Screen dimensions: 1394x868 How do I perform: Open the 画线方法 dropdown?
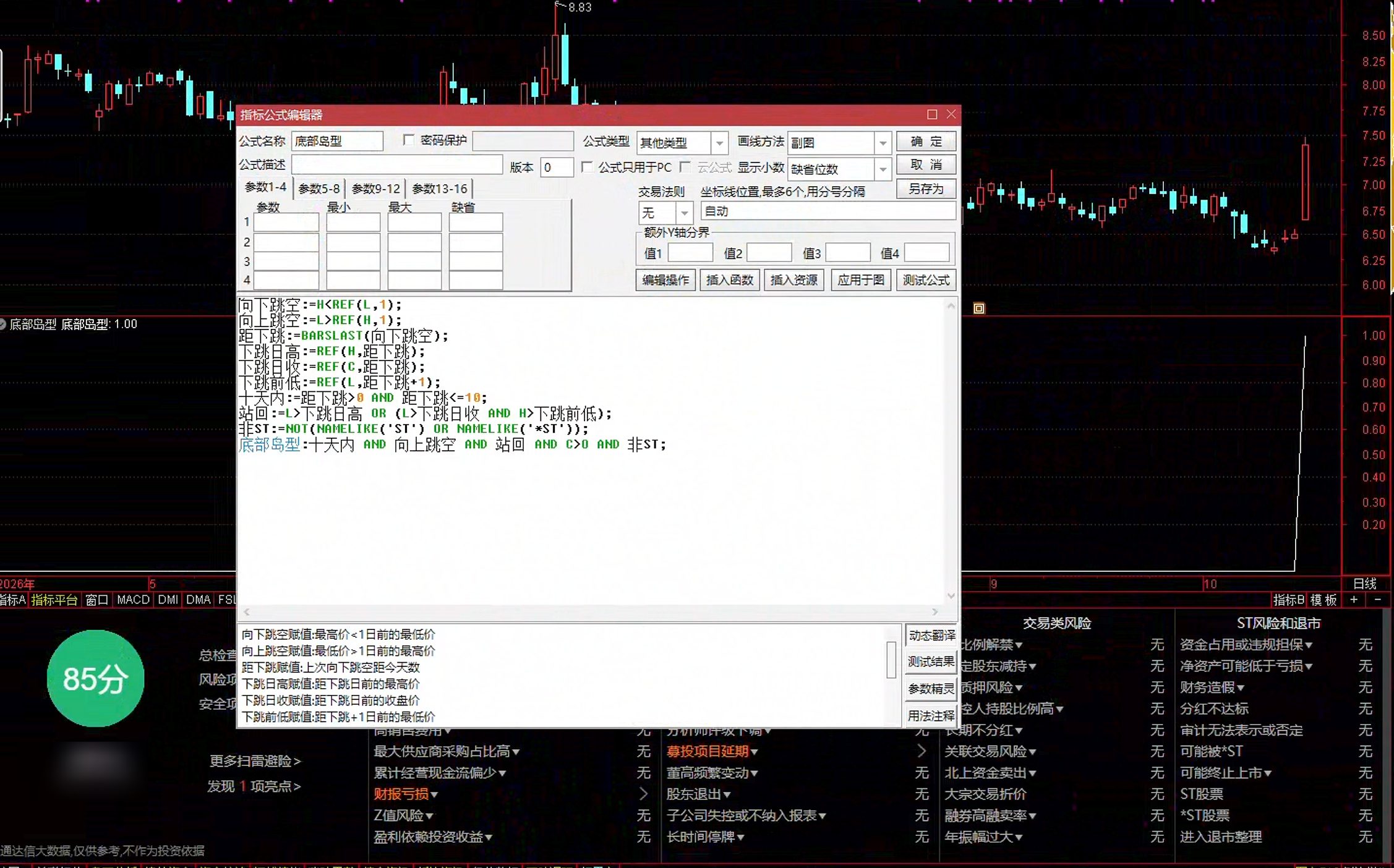883,143
